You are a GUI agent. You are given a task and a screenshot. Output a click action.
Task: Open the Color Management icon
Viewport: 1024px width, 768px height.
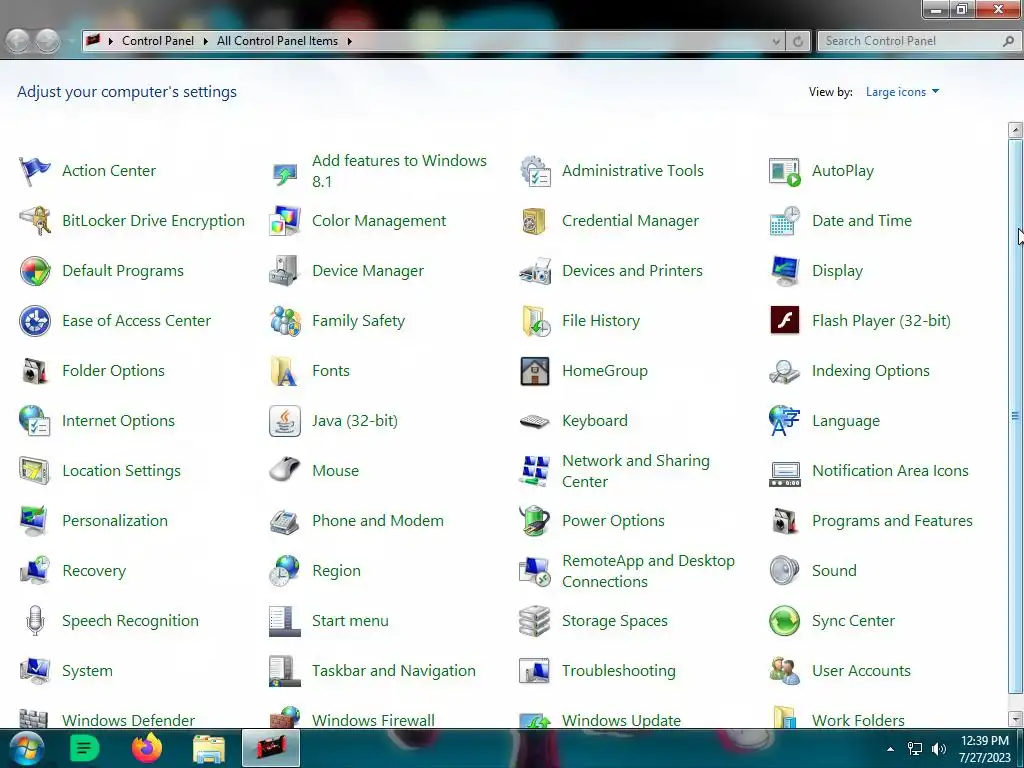point(285,221)
